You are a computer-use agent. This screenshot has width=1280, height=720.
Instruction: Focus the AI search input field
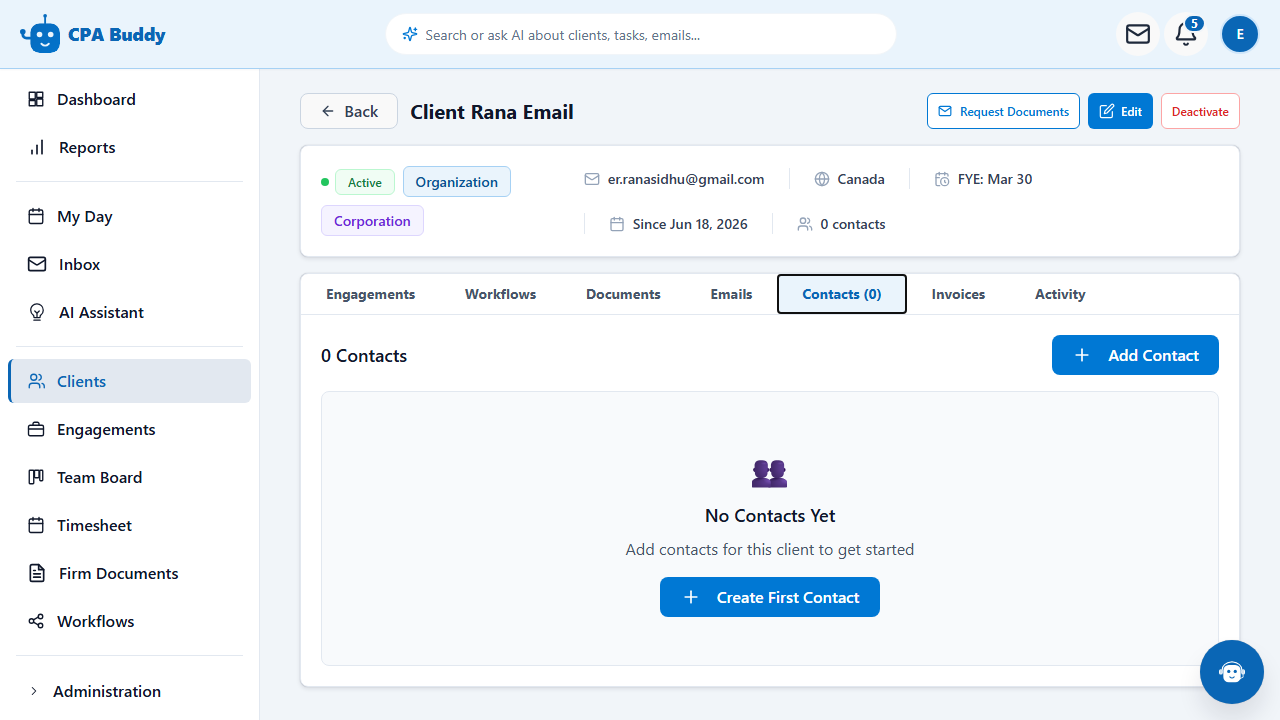(x=641, y=34)
